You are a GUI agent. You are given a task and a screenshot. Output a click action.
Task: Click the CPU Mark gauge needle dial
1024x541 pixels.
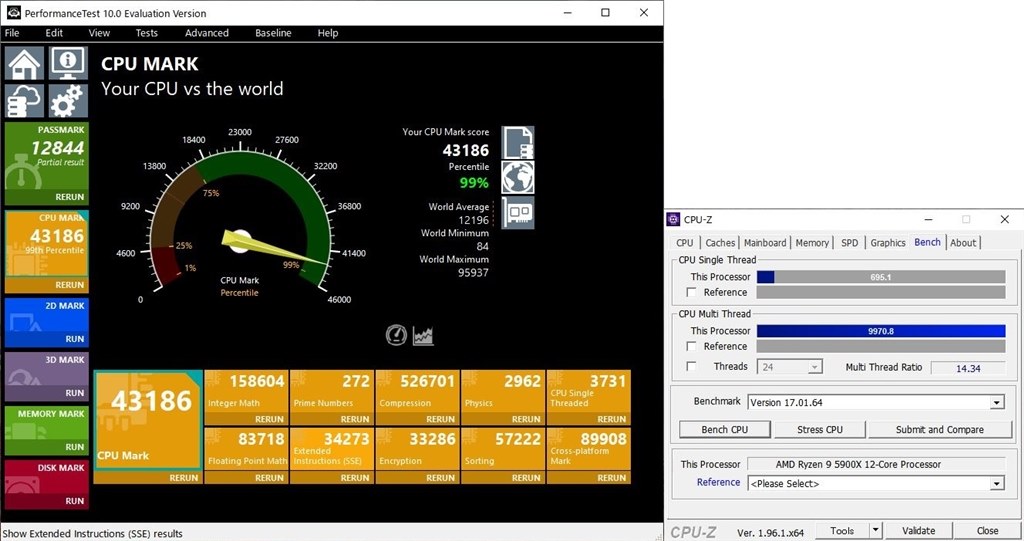(x=240, y=241)
